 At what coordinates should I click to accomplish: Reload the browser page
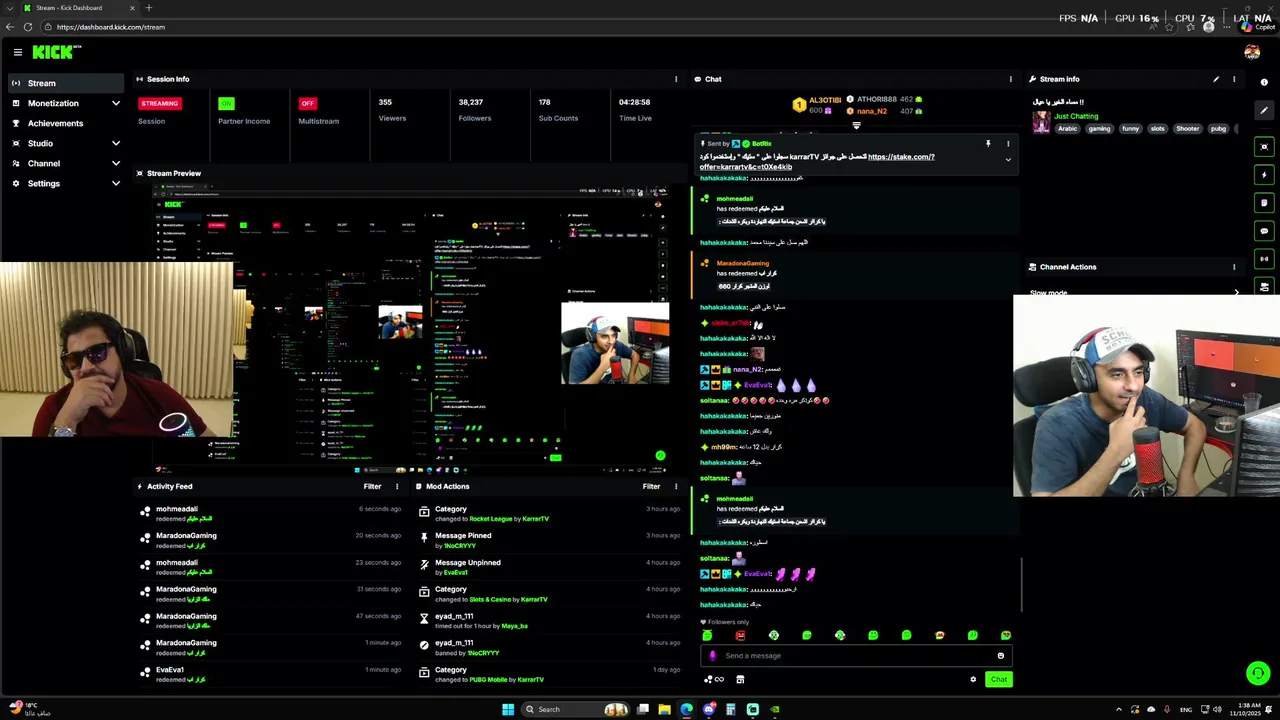tap(28, 27)
